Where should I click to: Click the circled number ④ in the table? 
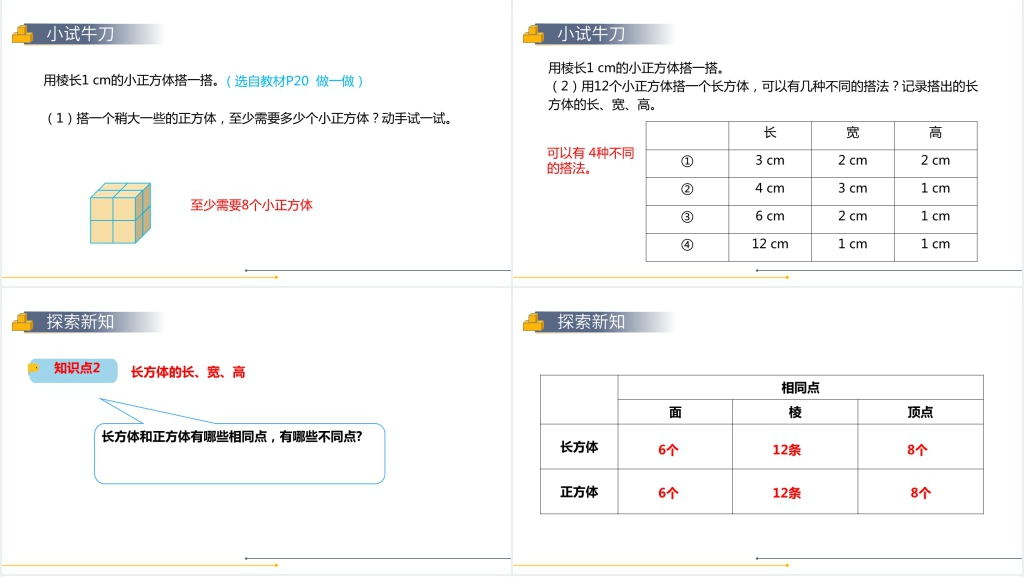click(687, 245)
